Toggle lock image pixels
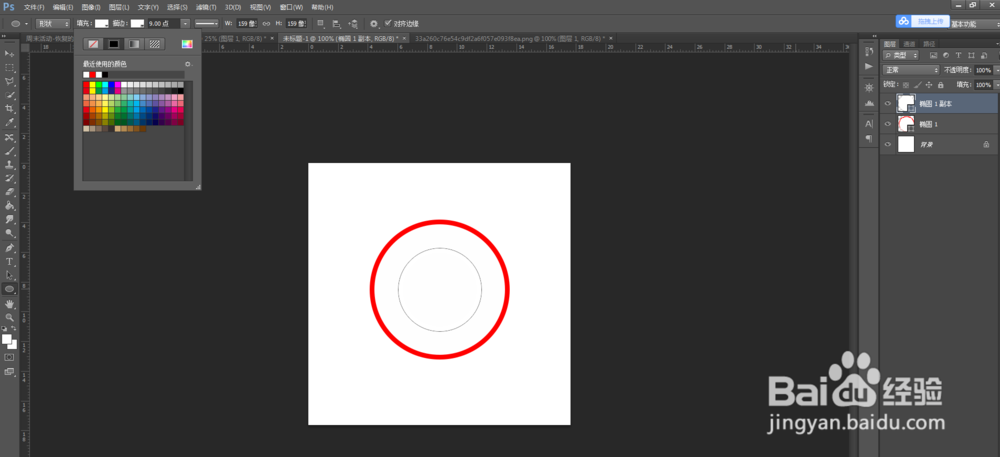This screenshot has width=1000, height=457. (918, 84)
